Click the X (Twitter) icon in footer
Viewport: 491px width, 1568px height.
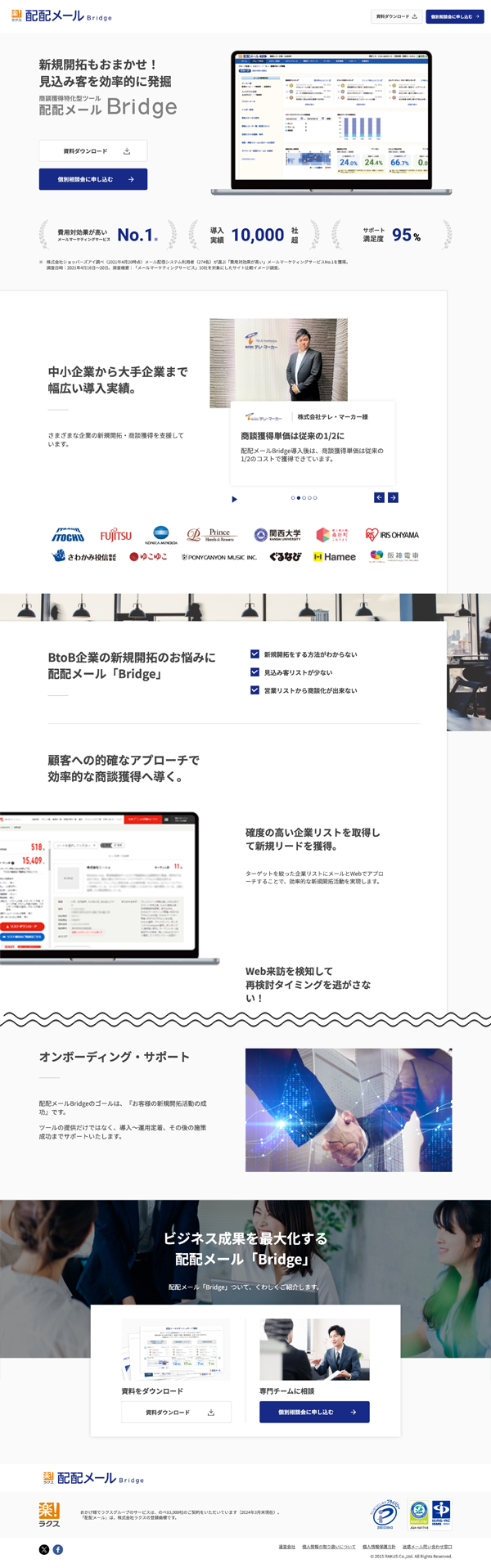click(x=44, y=1549)
